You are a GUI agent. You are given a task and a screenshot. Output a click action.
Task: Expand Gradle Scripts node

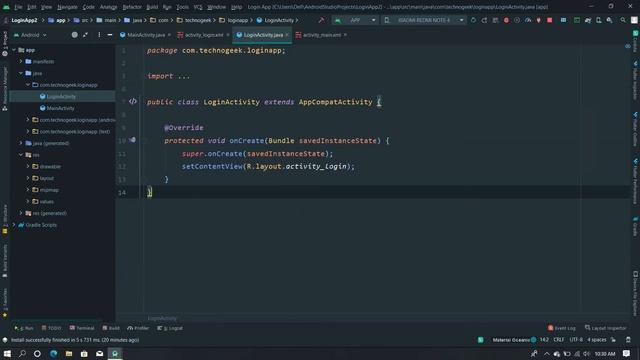coord(14,225)
